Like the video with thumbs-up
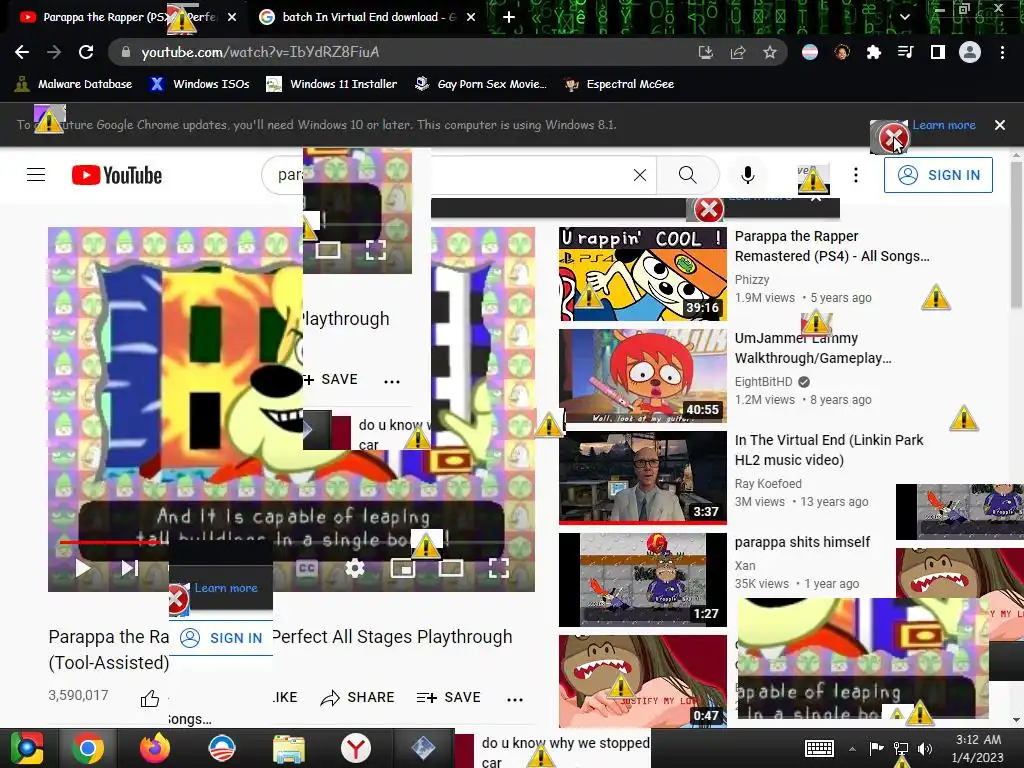This screenshot has height=768, width=1024. coord(150,699)
